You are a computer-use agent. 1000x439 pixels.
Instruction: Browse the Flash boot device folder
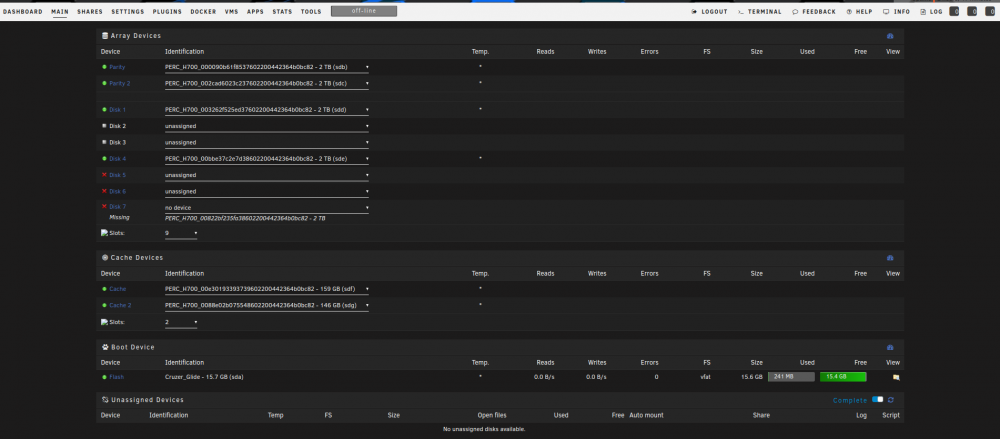tap(895, 377)
